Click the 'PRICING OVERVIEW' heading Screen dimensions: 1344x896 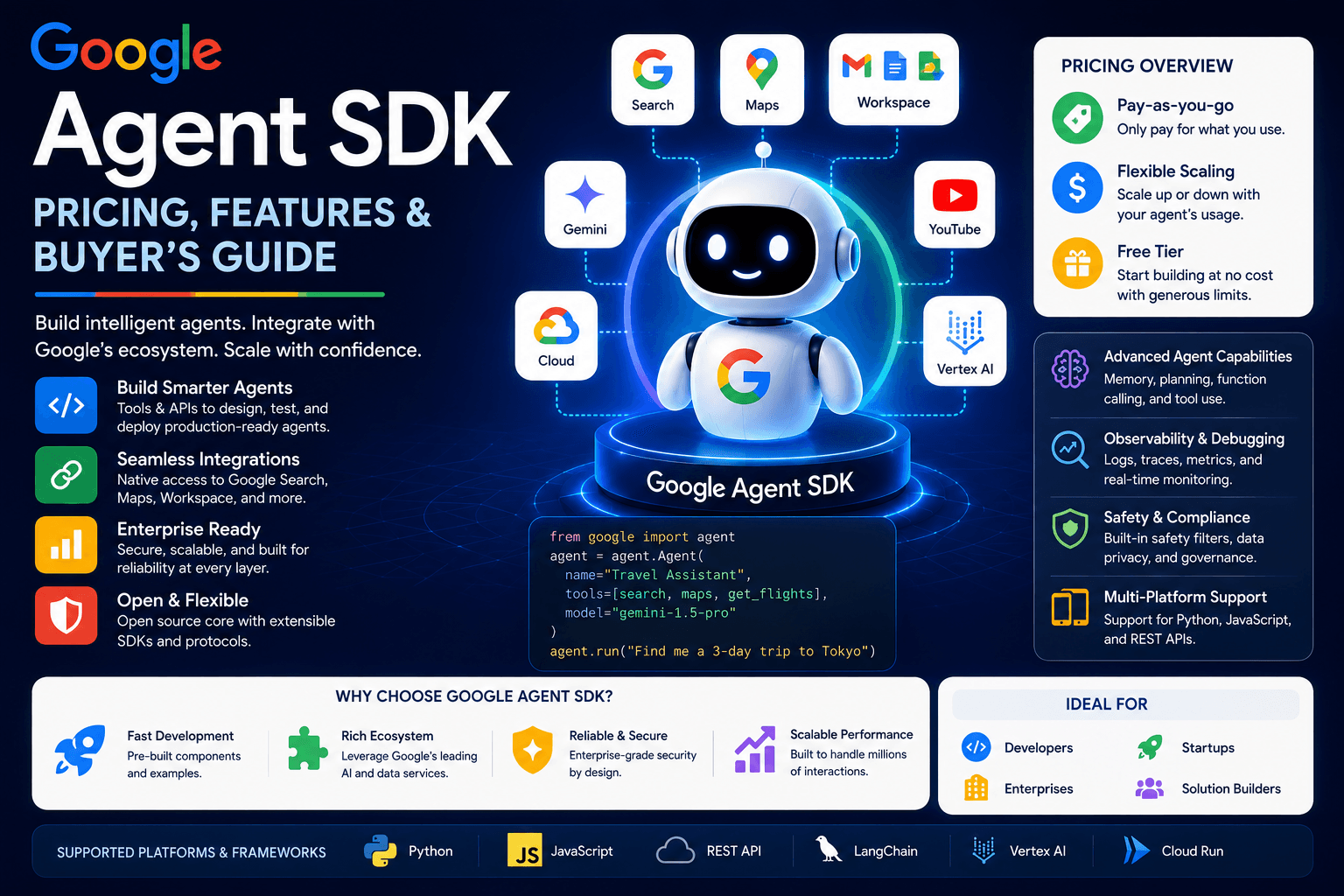pos(1147,66)
